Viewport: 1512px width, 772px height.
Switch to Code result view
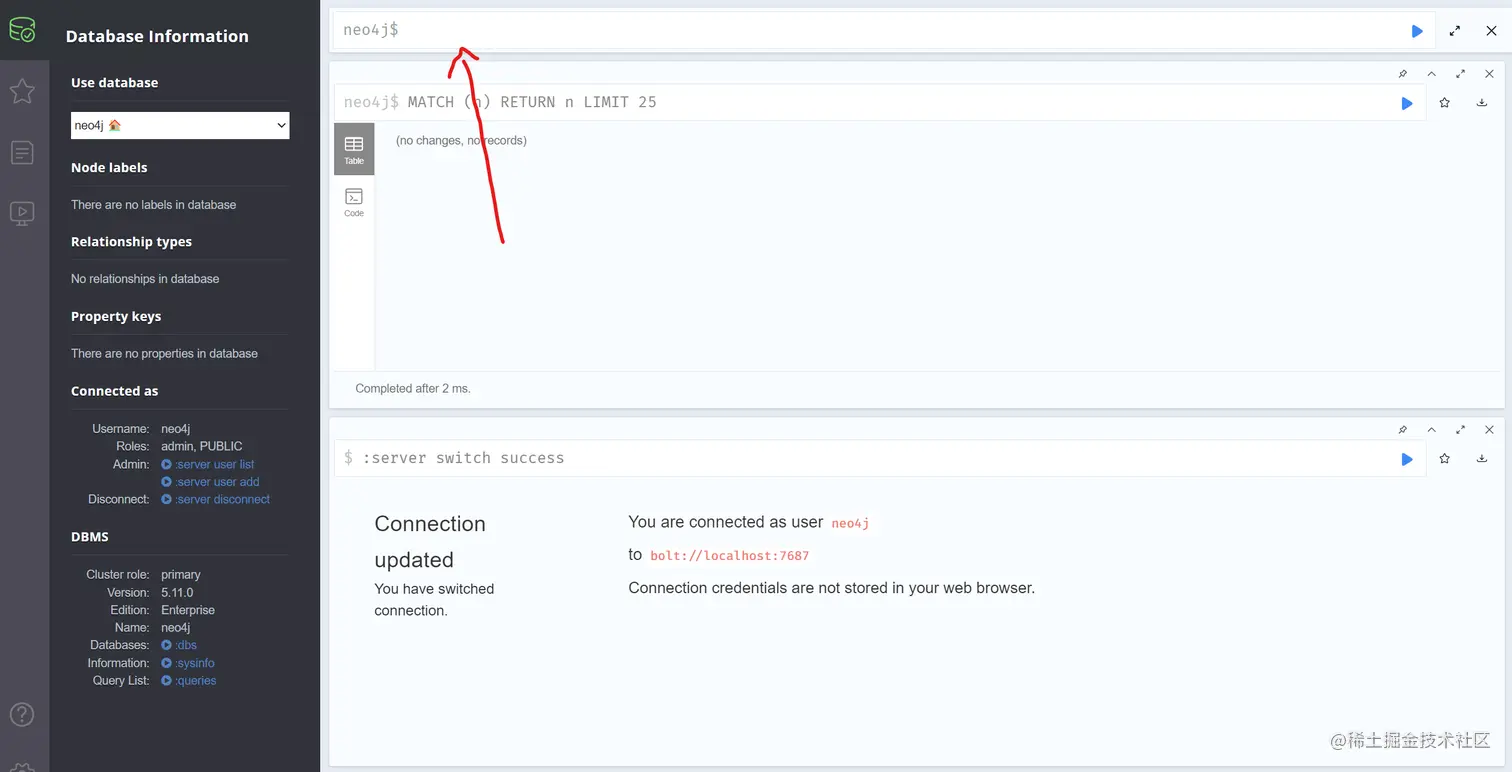coord(354,202)
